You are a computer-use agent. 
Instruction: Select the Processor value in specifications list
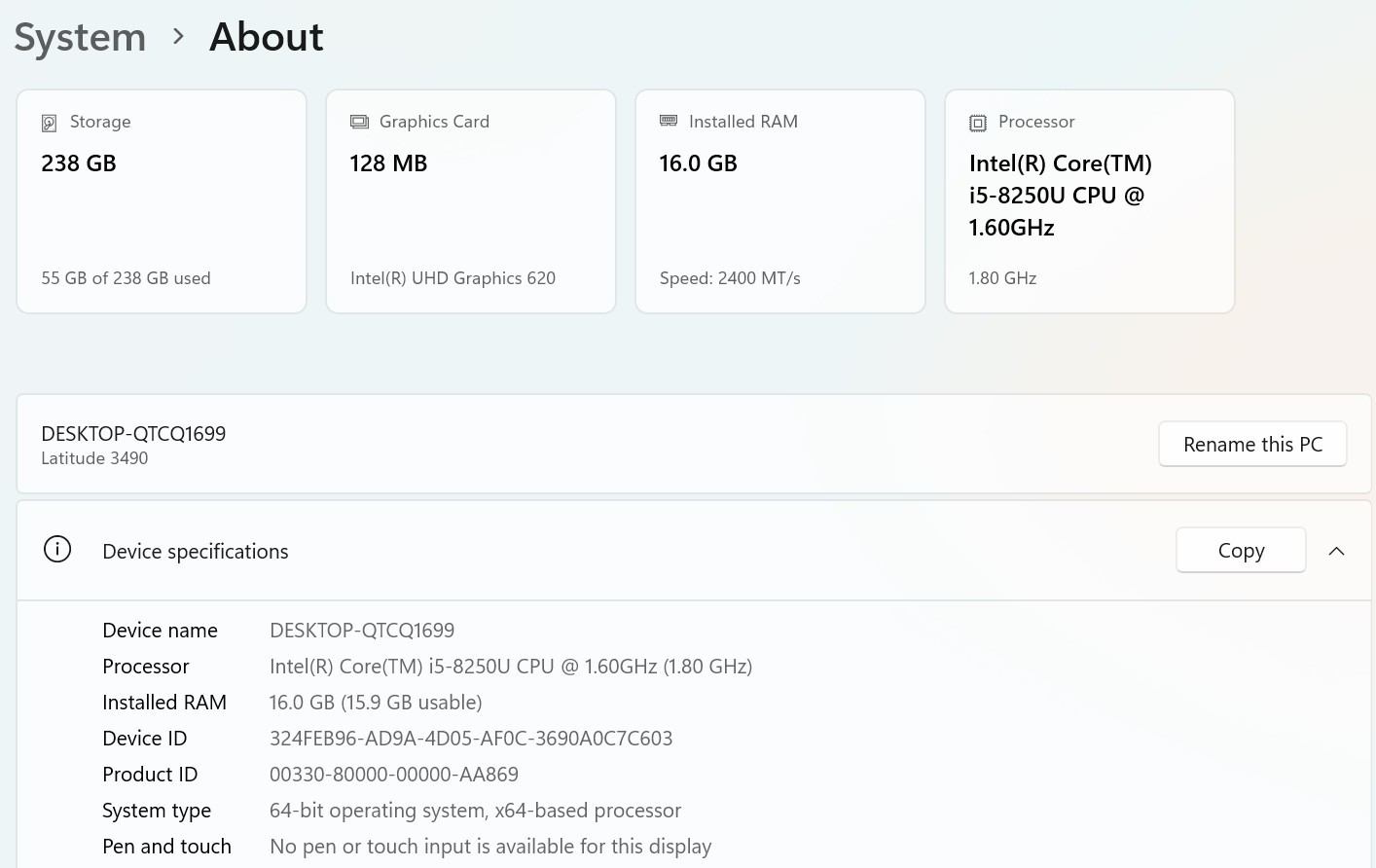click(511, 667)
